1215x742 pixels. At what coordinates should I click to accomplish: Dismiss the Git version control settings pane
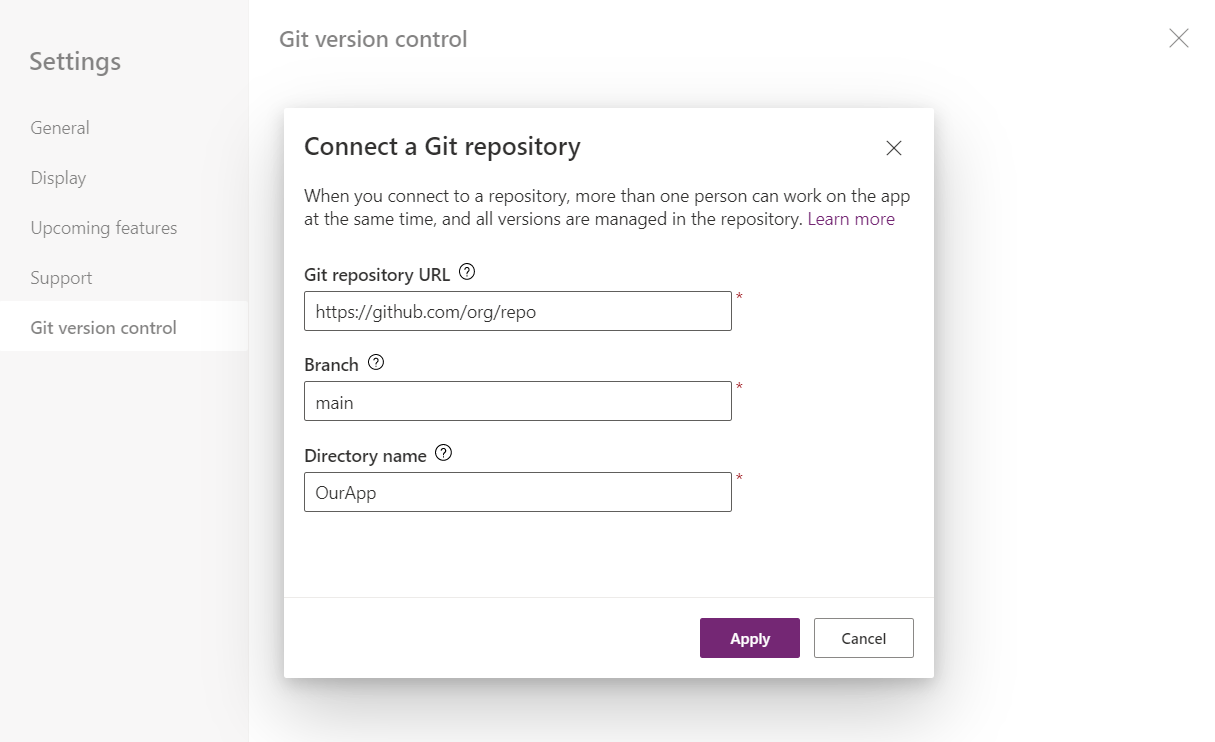pyautogui.click(x=1178, y=38)
